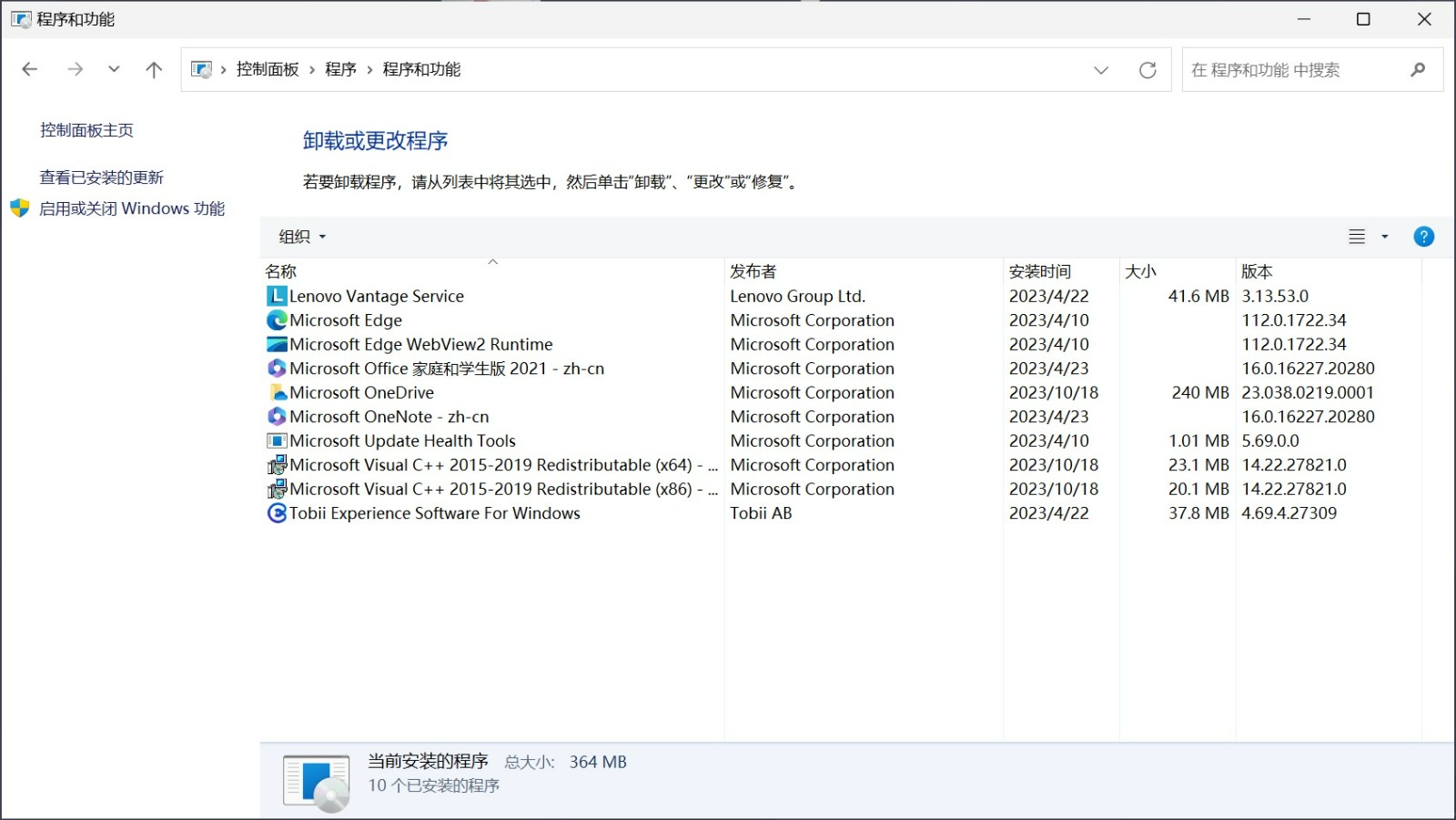Expand the chevron after 控制面板 in breadcrumb
Screen dimensions: 1456x820
click(x=312, y=70)
